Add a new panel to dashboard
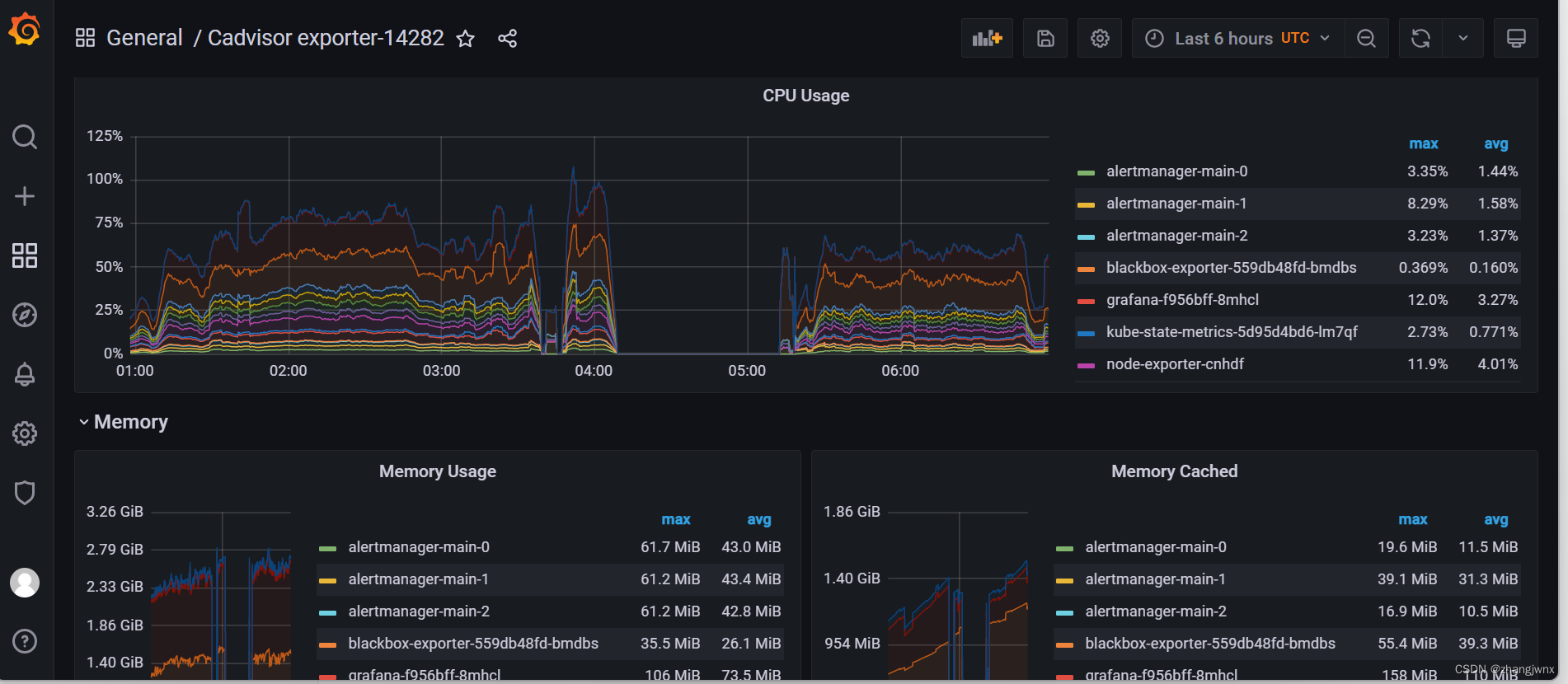This screenshot has height=684, width=1568. point(987,38)
